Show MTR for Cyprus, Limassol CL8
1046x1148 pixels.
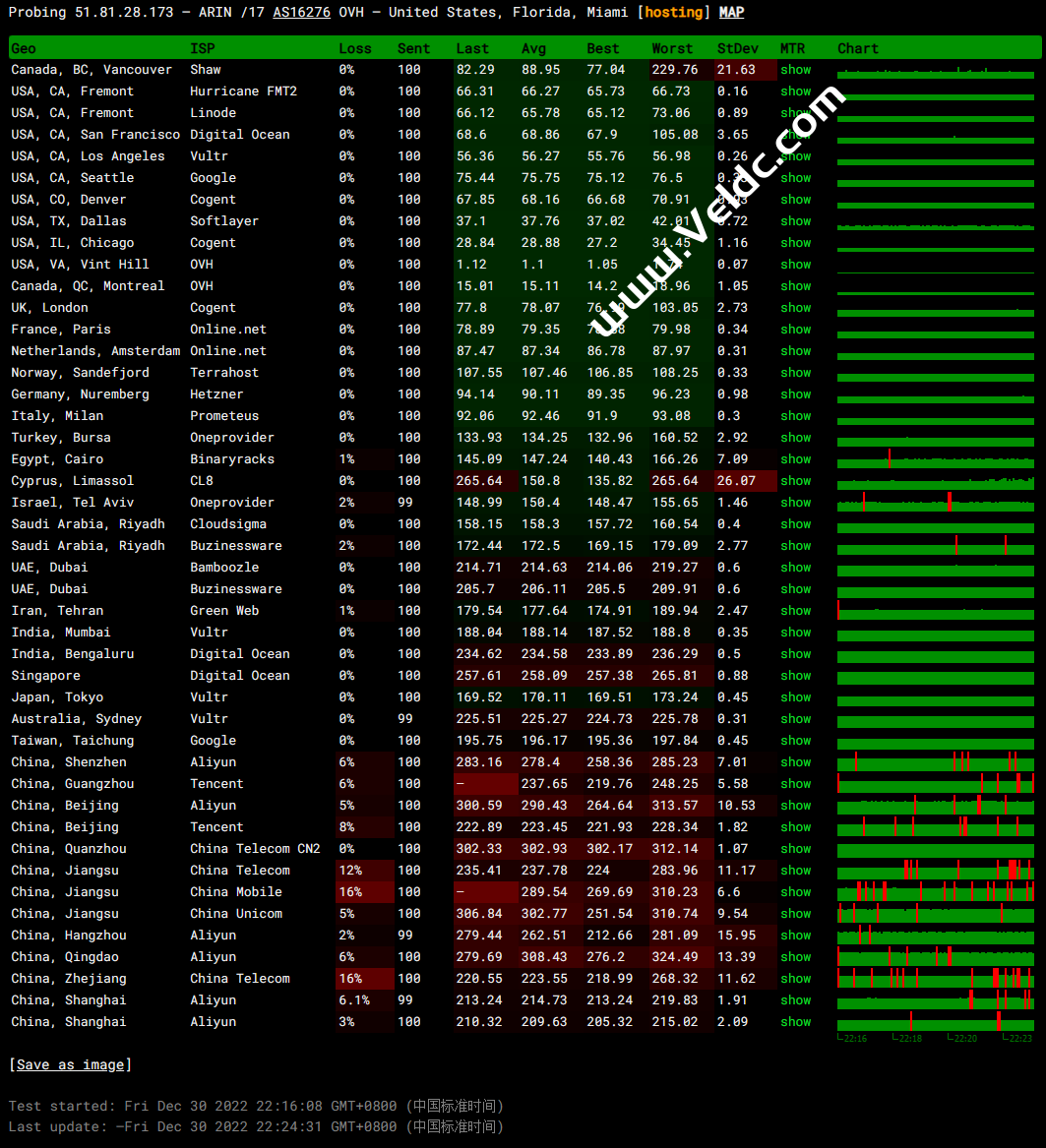point(795,481)
